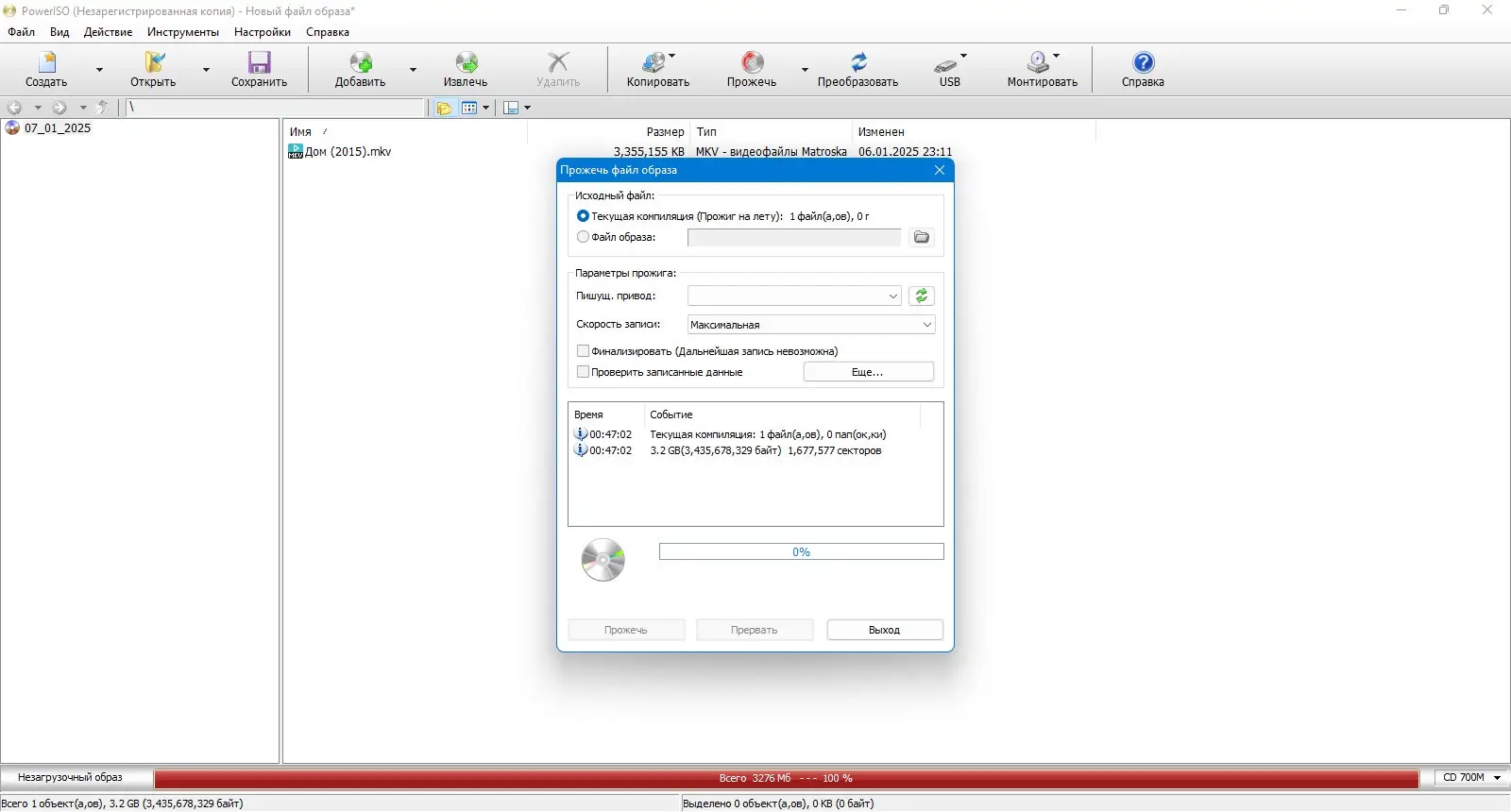
Task: Click the green refresh drives icon
Action: (922, 296)
